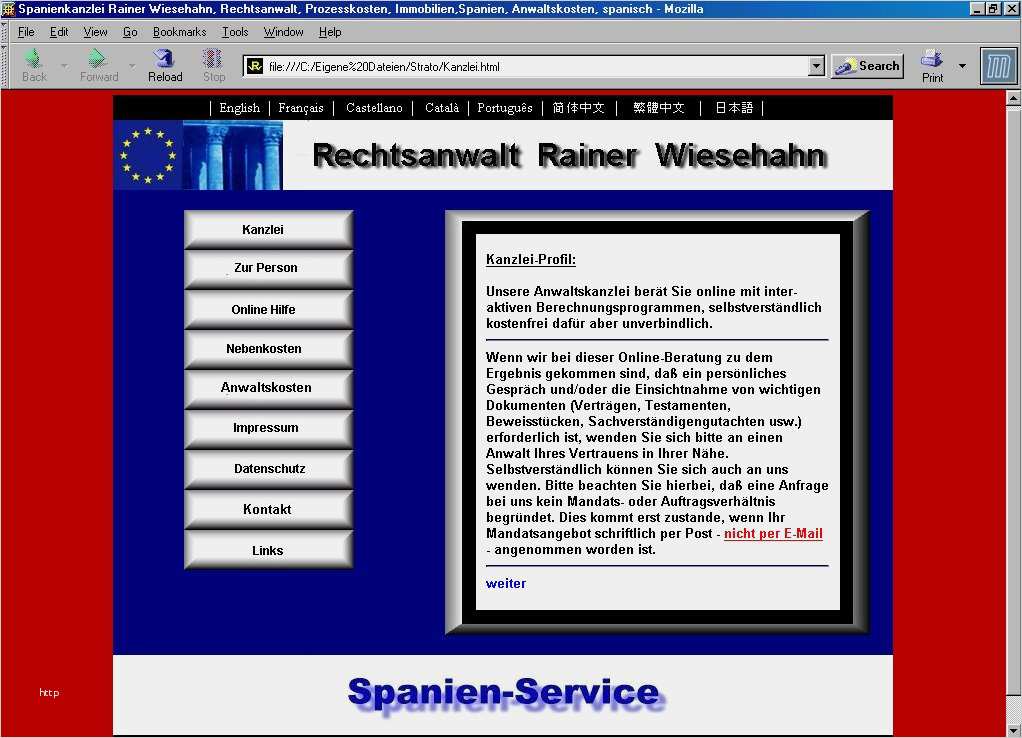Switch language to English
1022x738 pixels.
tap(239, 108)
